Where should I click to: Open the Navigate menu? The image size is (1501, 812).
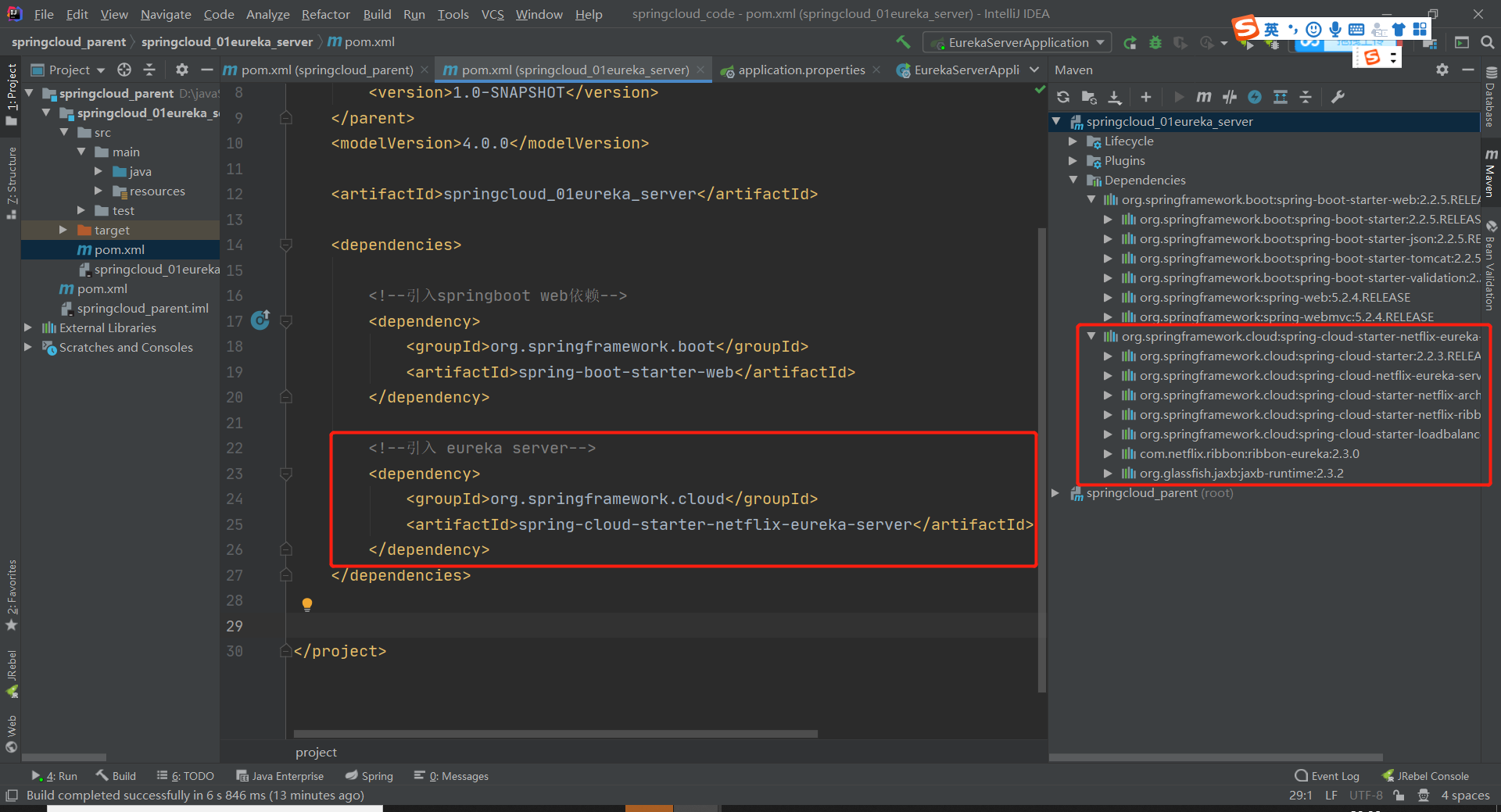(x=166, y=14)
